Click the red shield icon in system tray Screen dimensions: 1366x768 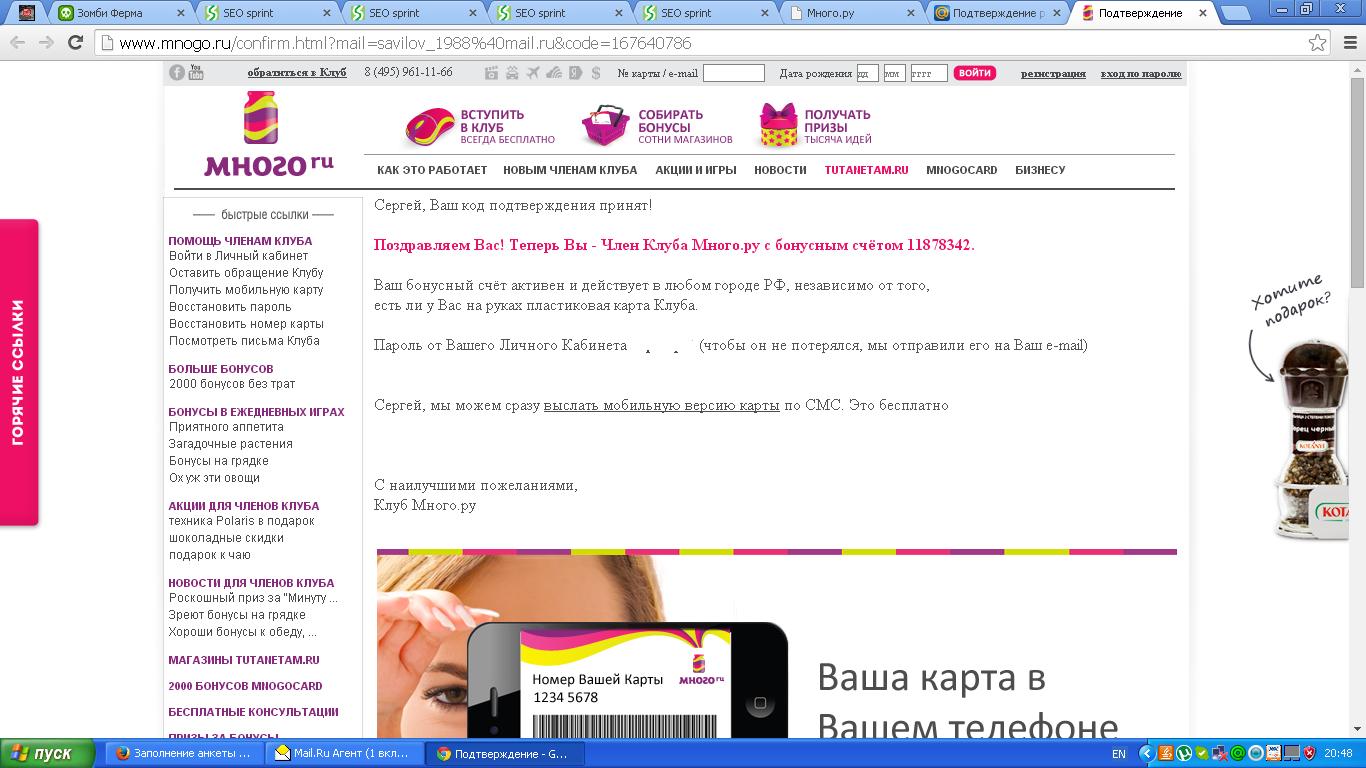coord(1309,753)
